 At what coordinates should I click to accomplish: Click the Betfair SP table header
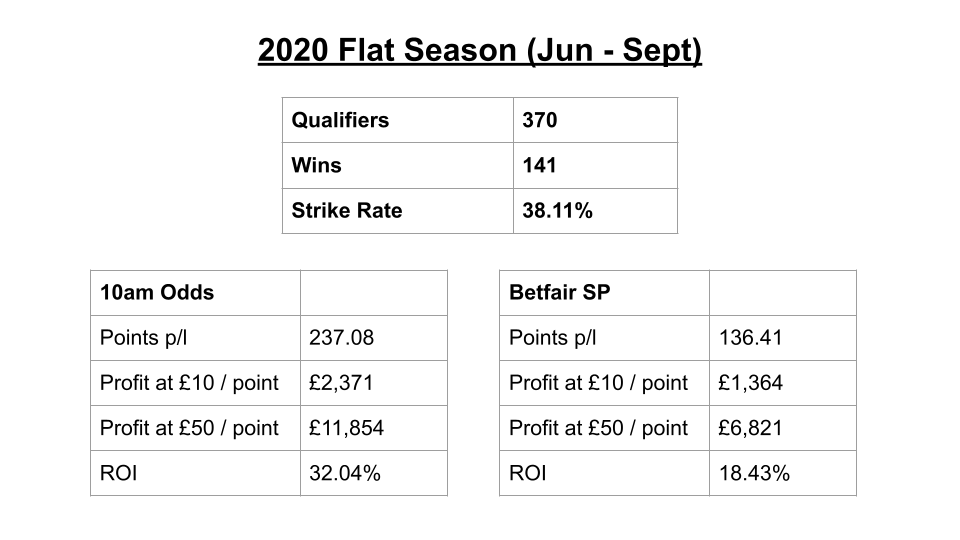pos(604,293)
